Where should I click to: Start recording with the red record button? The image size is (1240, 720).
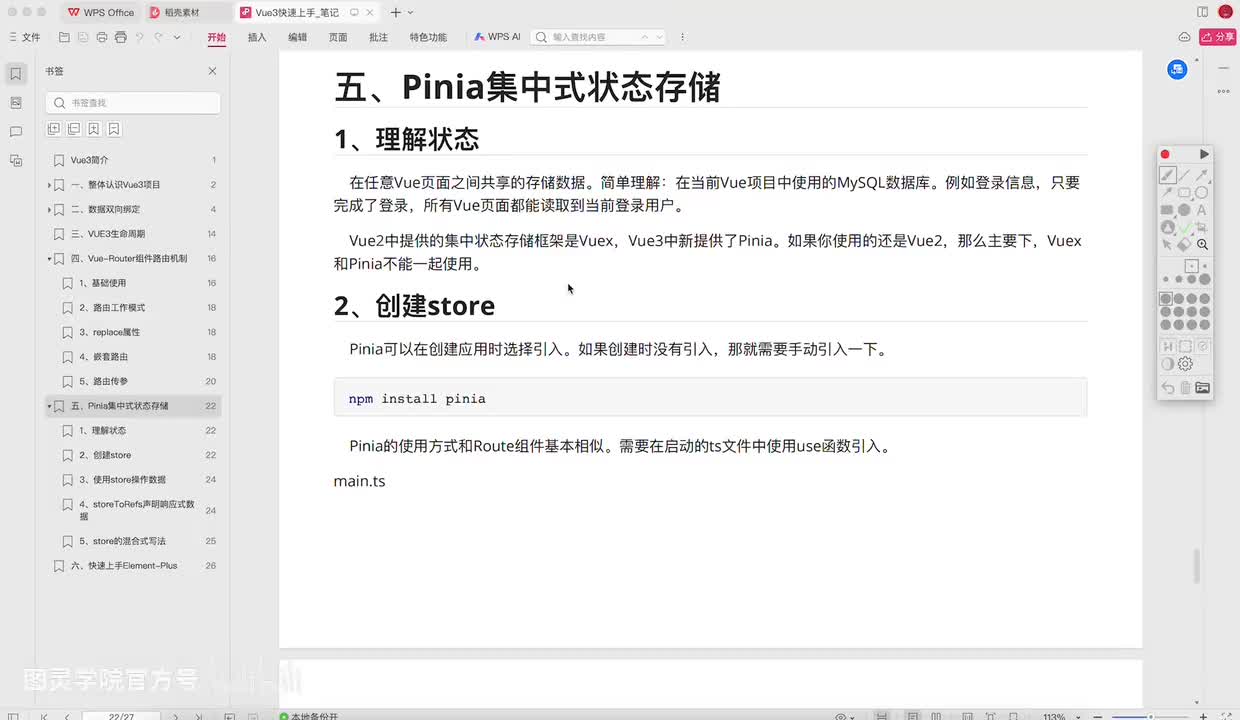pyautogui.click(x=1165, y=154)
